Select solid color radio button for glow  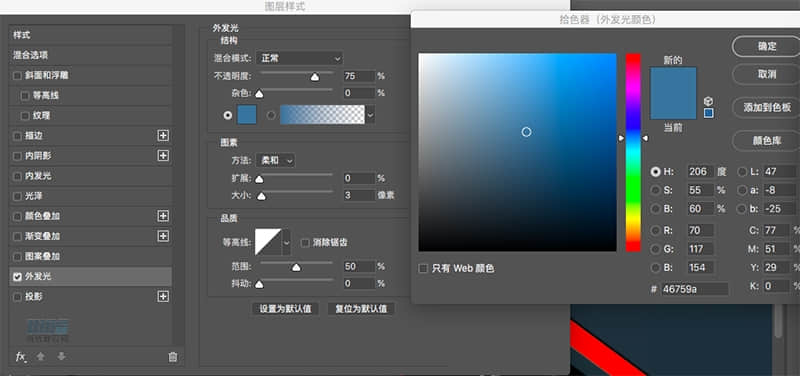click(x=228, y=115)
